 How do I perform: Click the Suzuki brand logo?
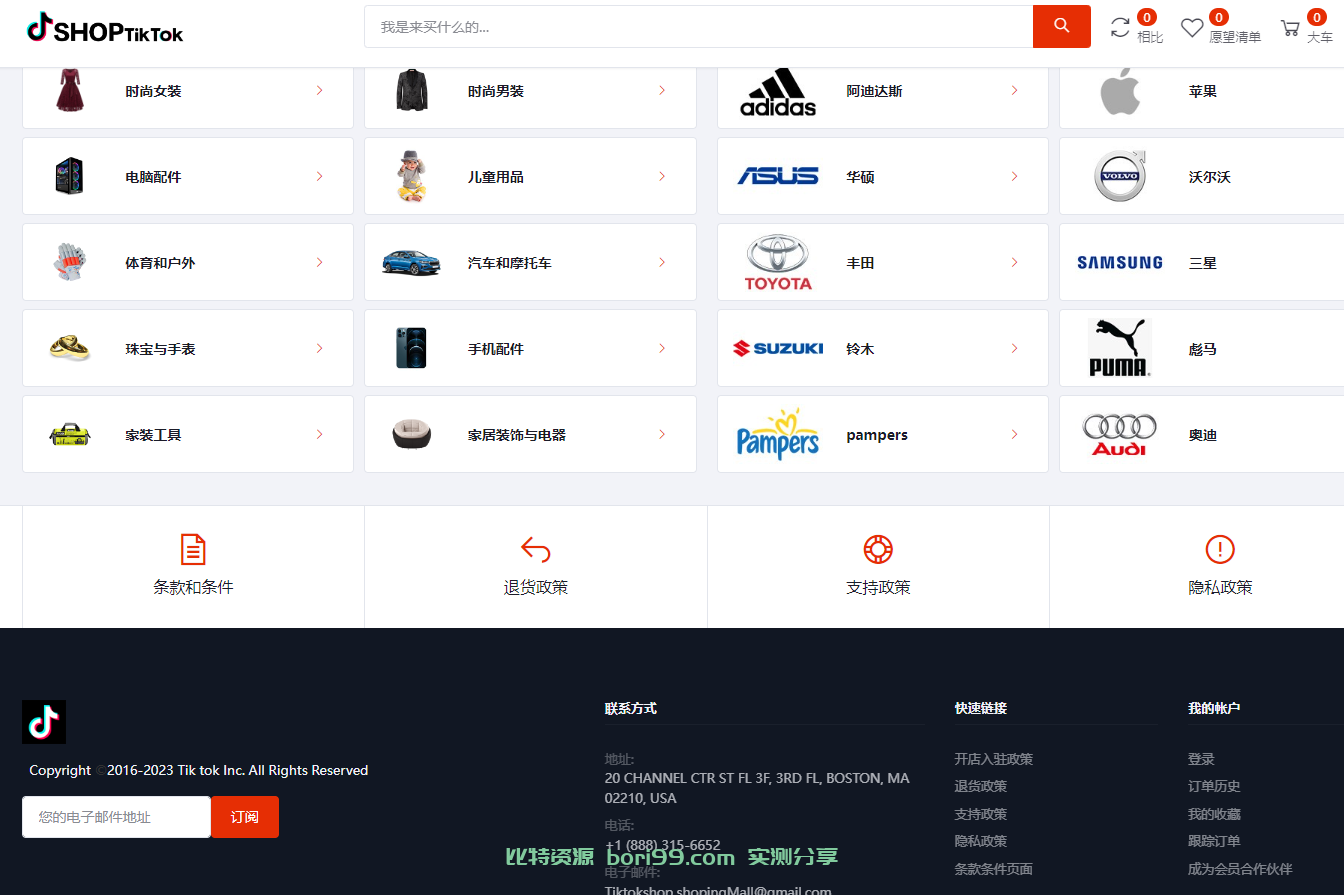click(x=778, y=348)
